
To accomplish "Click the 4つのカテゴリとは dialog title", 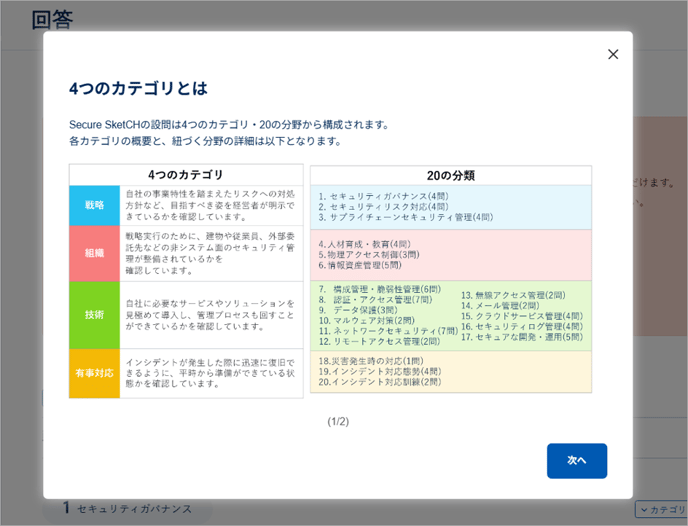I will (x=138, y=89).
